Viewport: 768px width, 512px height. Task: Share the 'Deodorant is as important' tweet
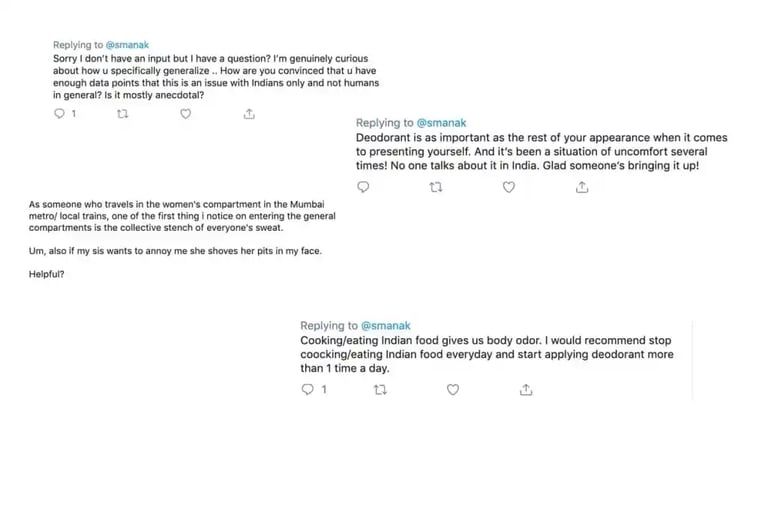pos(582,187)
